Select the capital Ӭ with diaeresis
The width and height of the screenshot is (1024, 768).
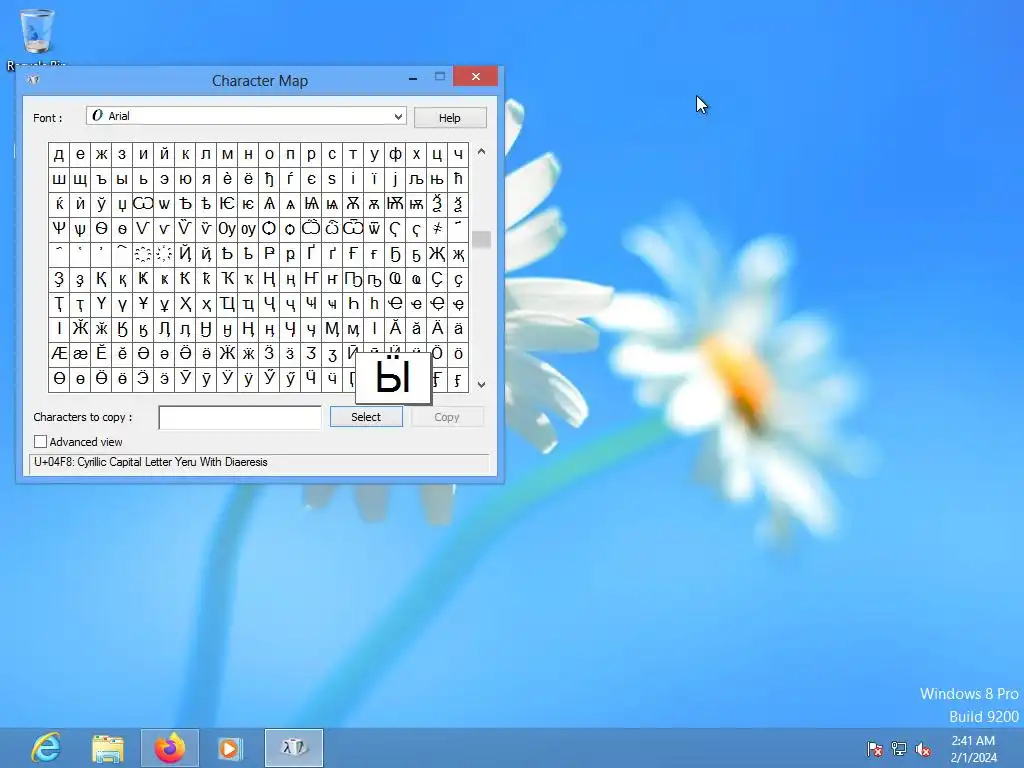tap(143, 379)
